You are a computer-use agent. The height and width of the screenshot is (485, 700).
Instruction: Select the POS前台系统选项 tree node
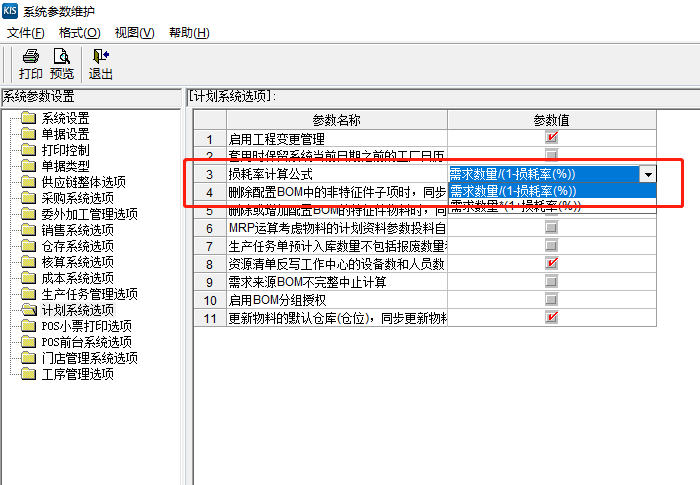(x=86, y=342)
